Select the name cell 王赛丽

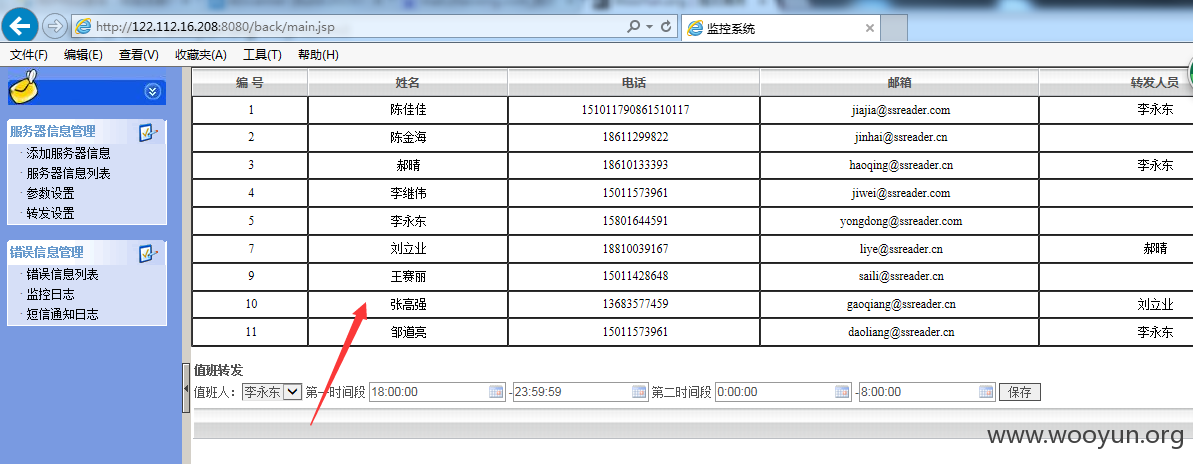pyautogui.click(x=409, y=276)
